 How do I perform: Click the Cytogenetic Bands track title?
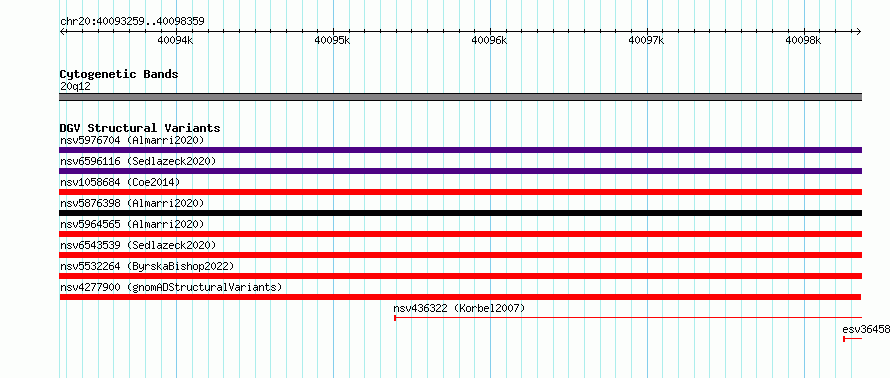[119, 74]
